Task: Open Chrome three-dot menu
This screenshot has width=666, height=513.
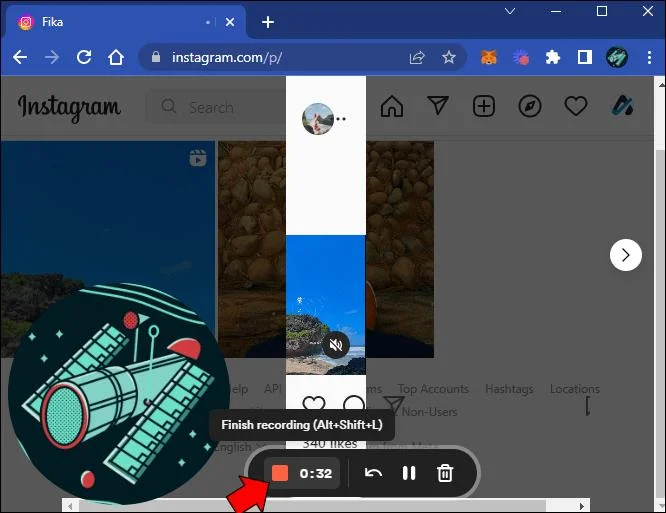Action: 649,57
